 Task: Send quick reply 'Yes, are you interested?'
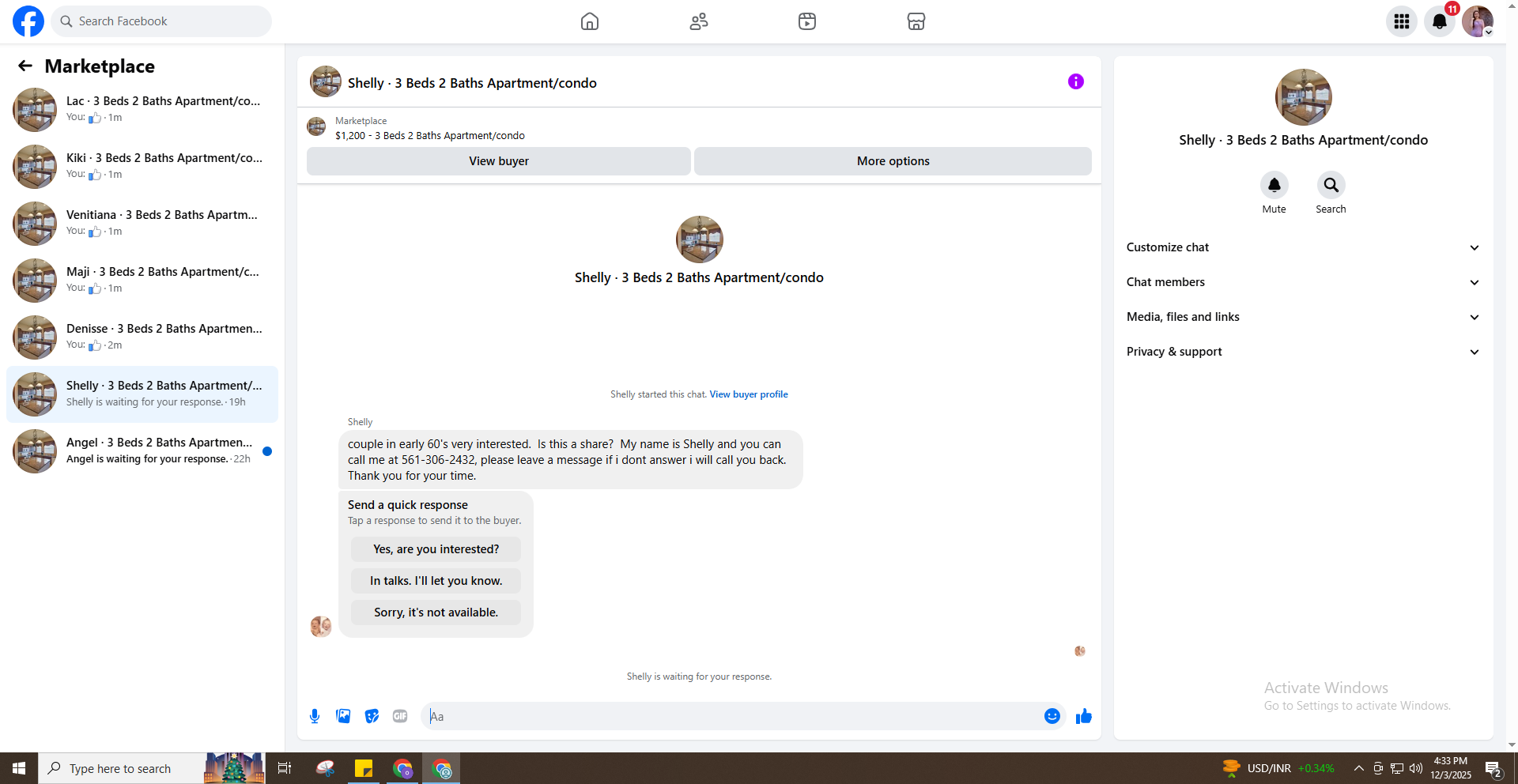point(436,549)
